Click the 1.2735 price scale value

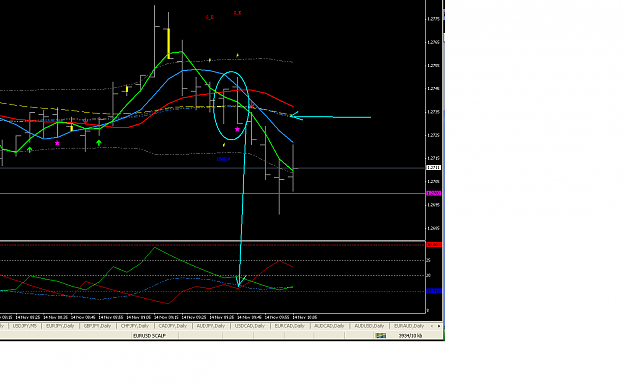click(x=434, y=112)
